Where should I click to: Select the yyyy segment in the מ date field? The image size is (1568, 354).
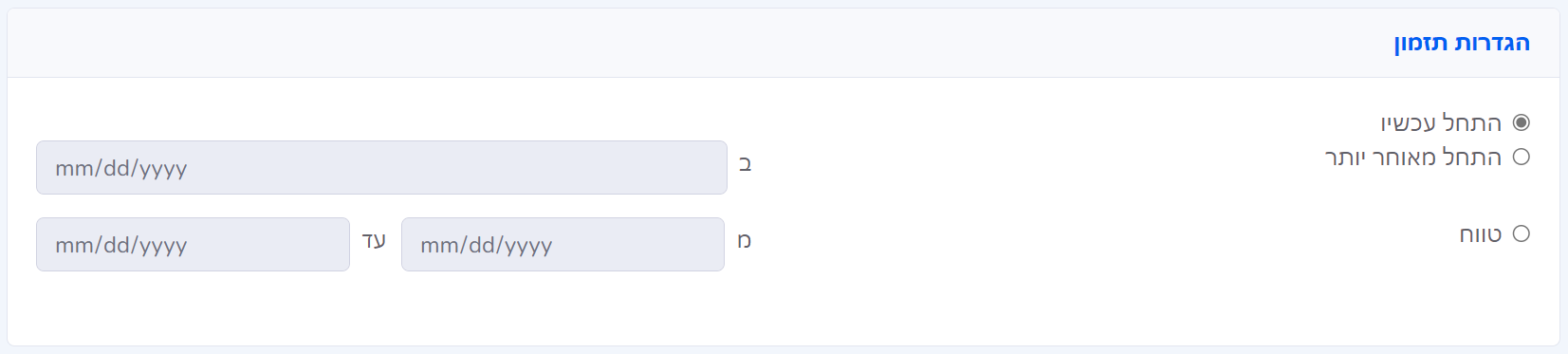click(x=528, y=247)
